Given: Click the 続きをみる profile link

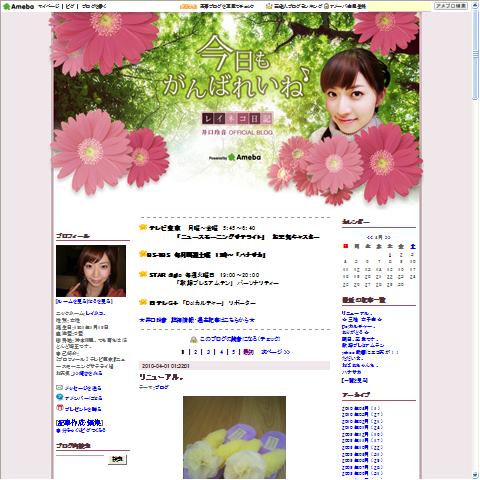Looking at the screenshot, I should coord(86,373).
